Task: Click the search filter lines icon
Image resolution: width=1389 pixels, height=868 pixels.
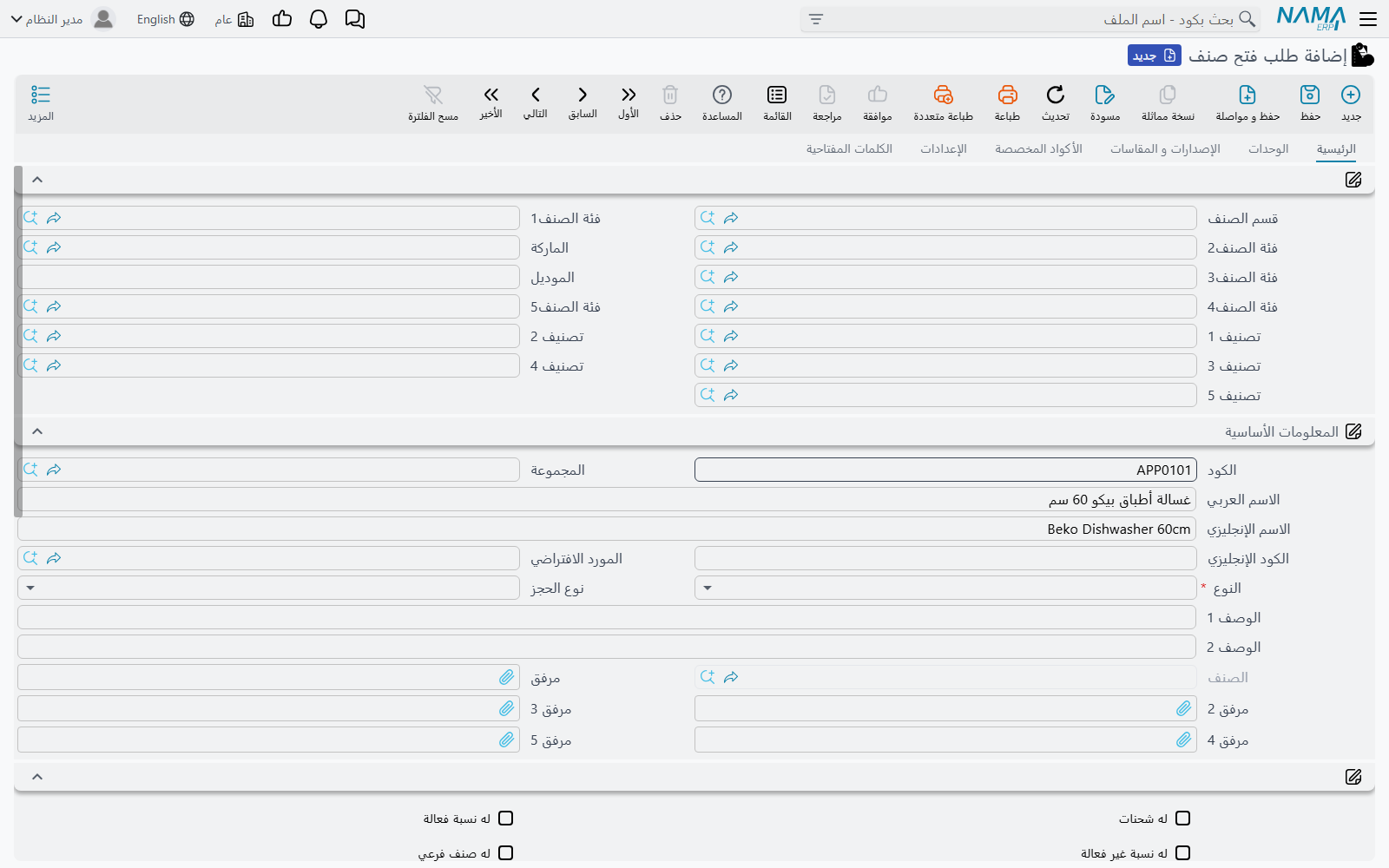Action: coord(816,19)
